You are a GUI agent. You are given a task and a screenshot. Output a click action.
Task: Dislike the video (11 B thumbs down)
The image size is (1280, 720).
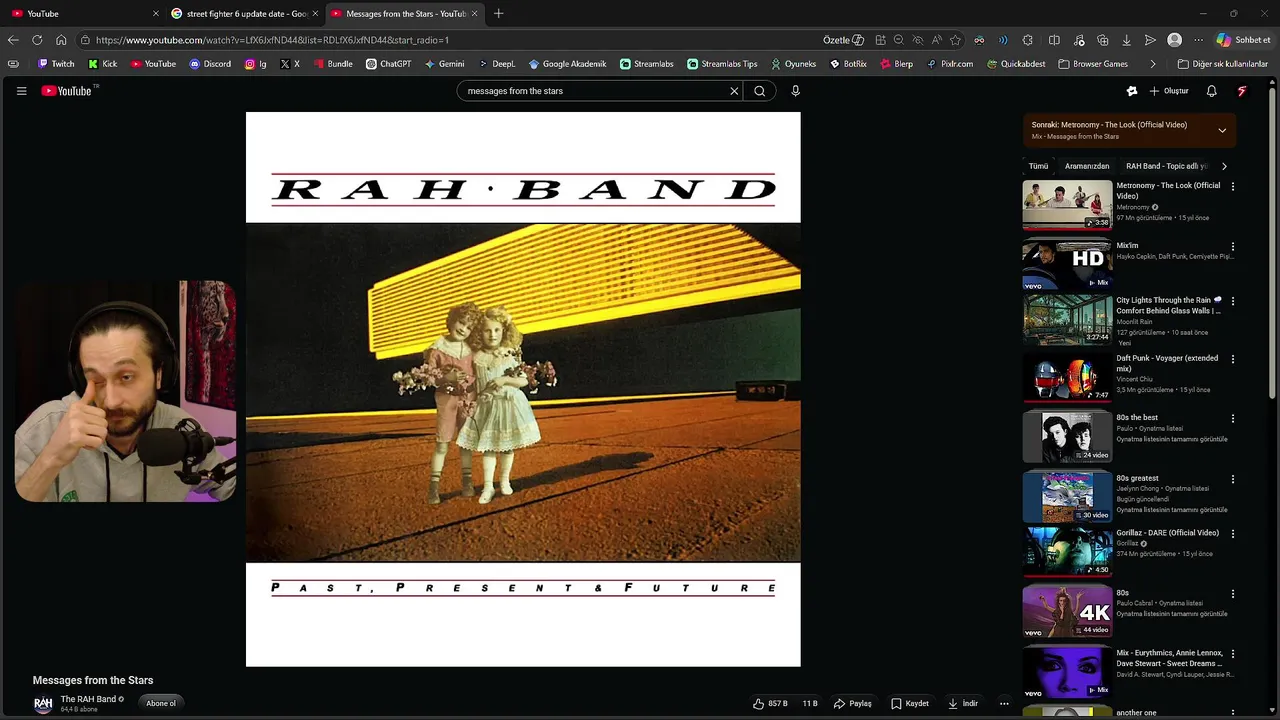[x=810, y=703]
